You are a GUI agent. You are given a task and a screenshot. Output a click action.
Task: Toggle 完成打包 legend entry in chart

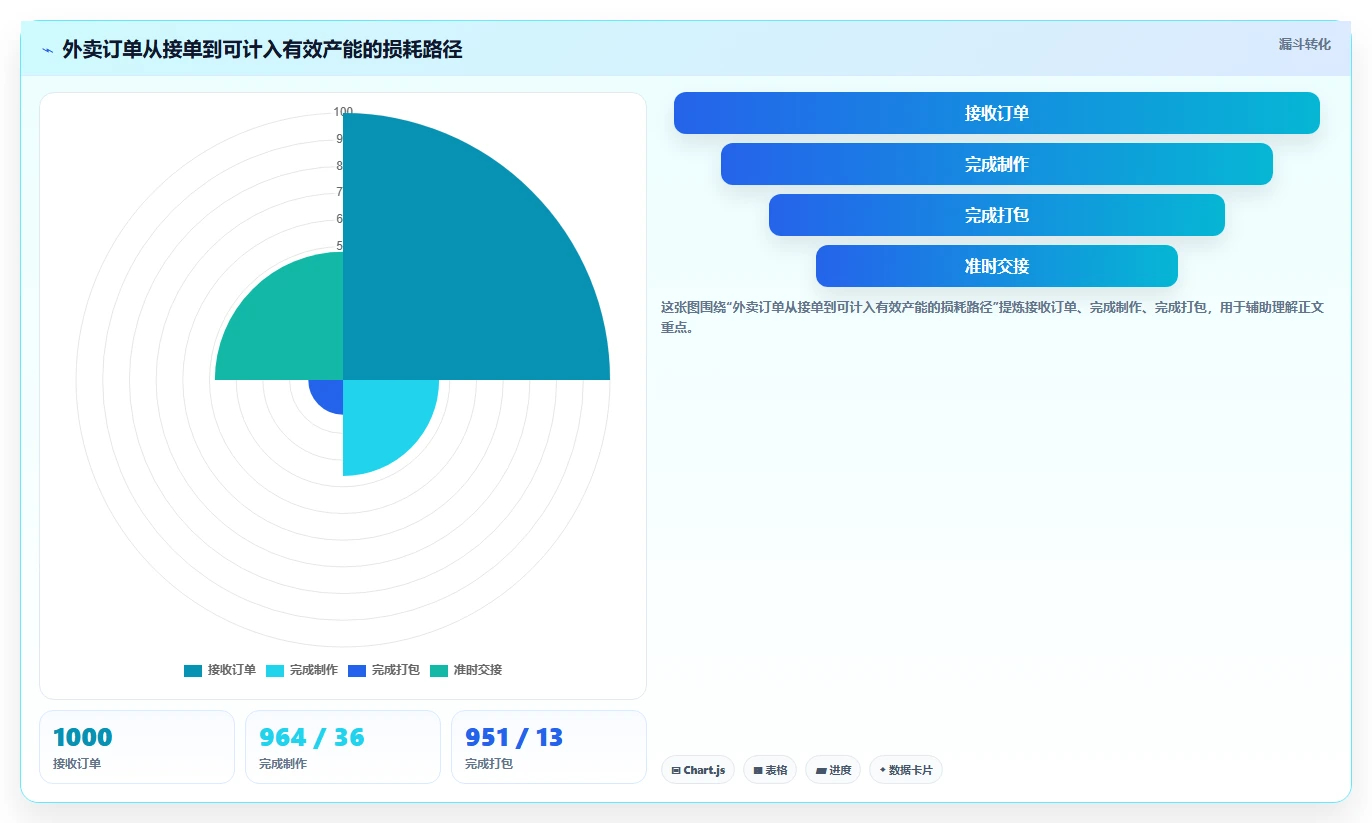[384, 670]
